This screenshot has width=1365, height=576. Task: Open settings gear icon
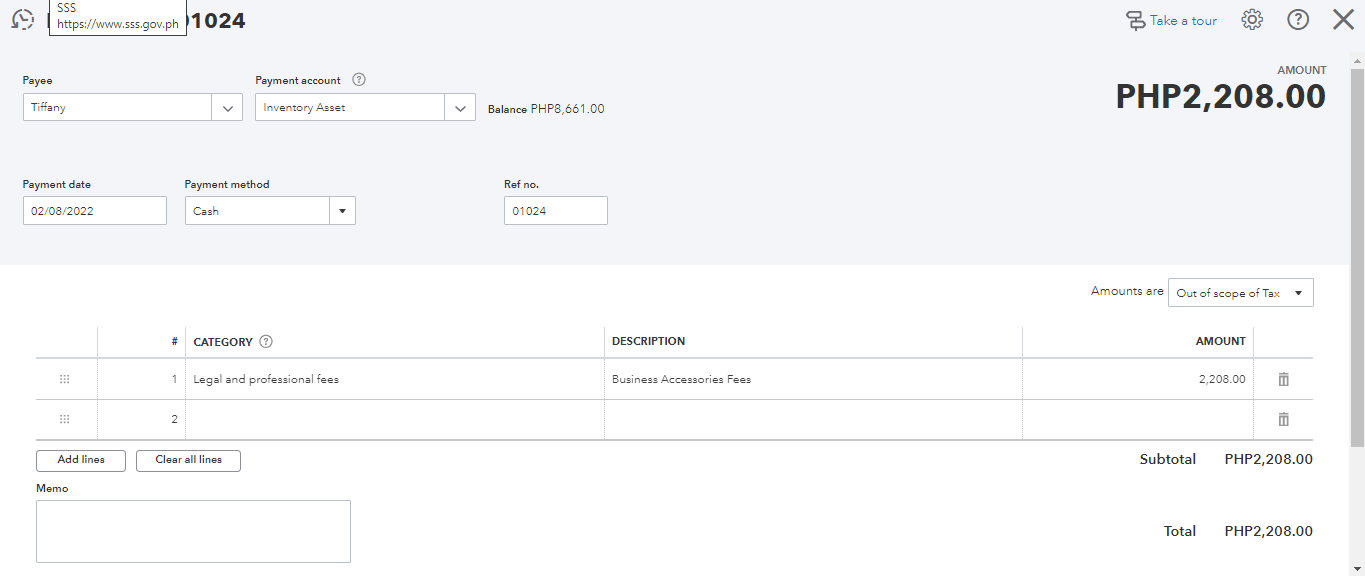(x=1252, y=19)
